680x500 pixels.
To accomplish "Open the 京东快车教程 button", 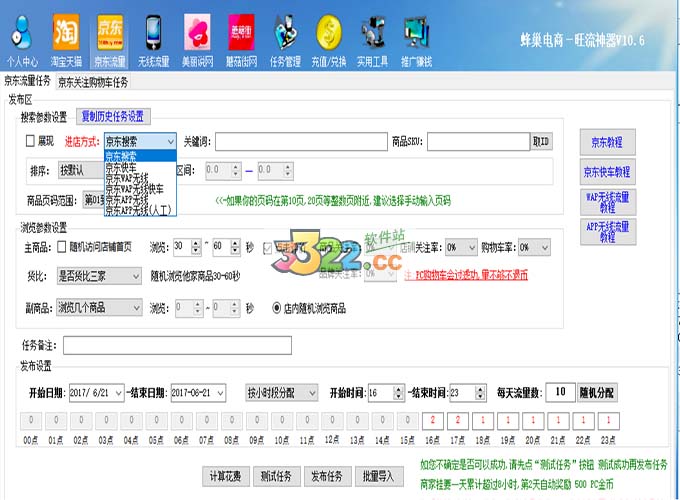I will point(608,172).
